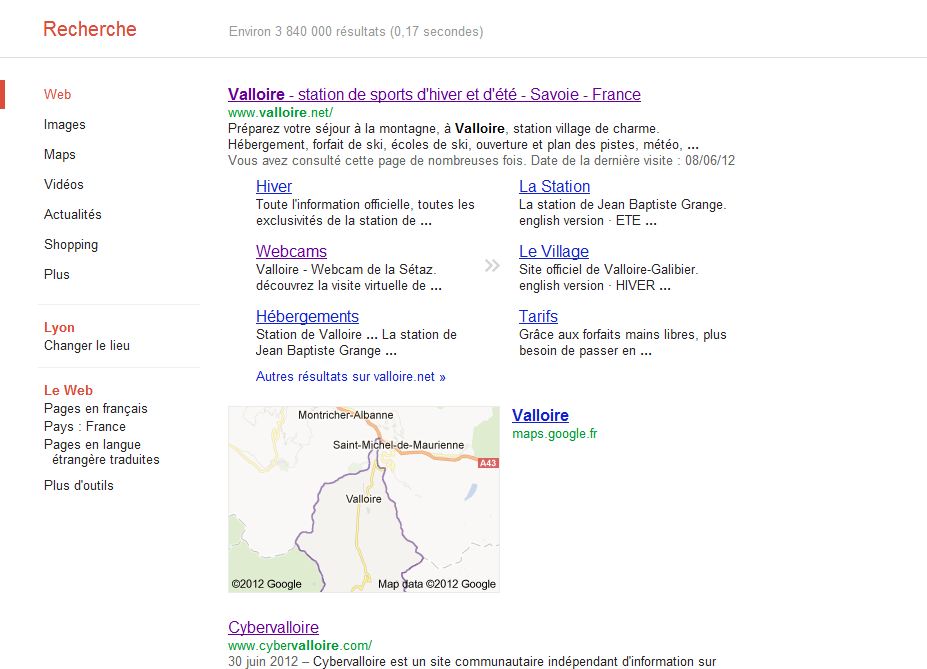Select Le Web filter
Viewport: 927px width, 669px height.
pyautogui.click(x=68, y=391)
